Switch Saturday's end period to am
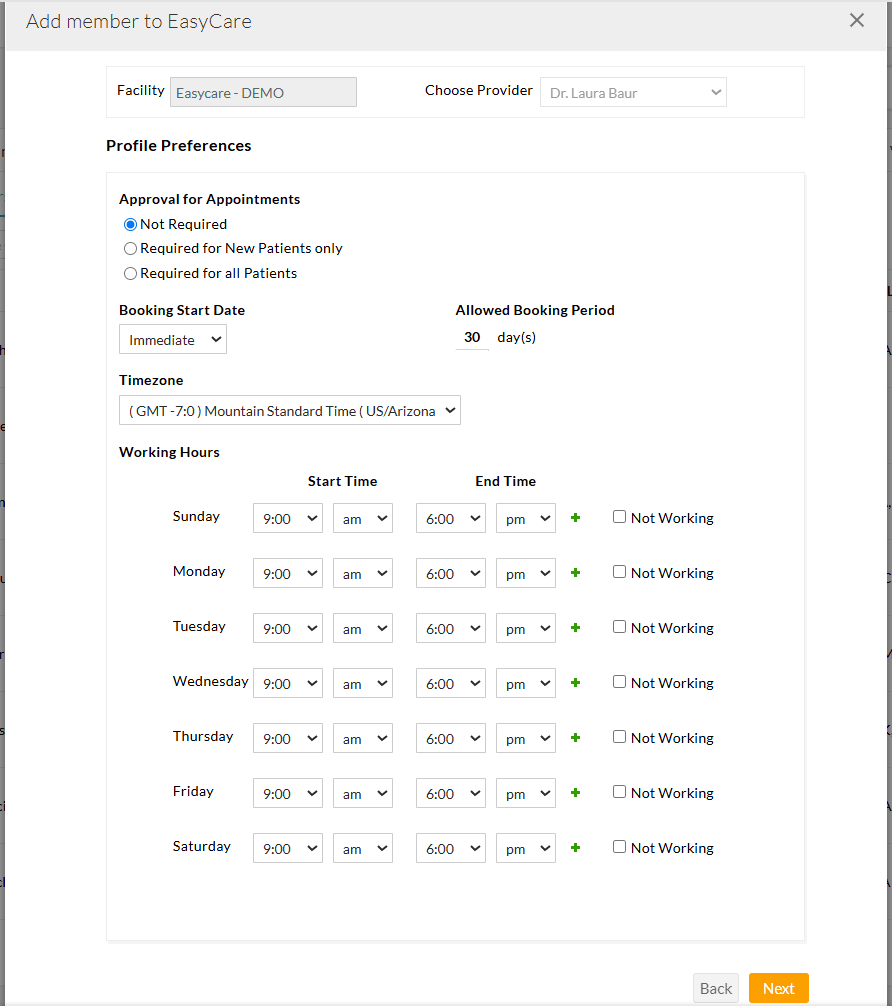 click(525, 847)
